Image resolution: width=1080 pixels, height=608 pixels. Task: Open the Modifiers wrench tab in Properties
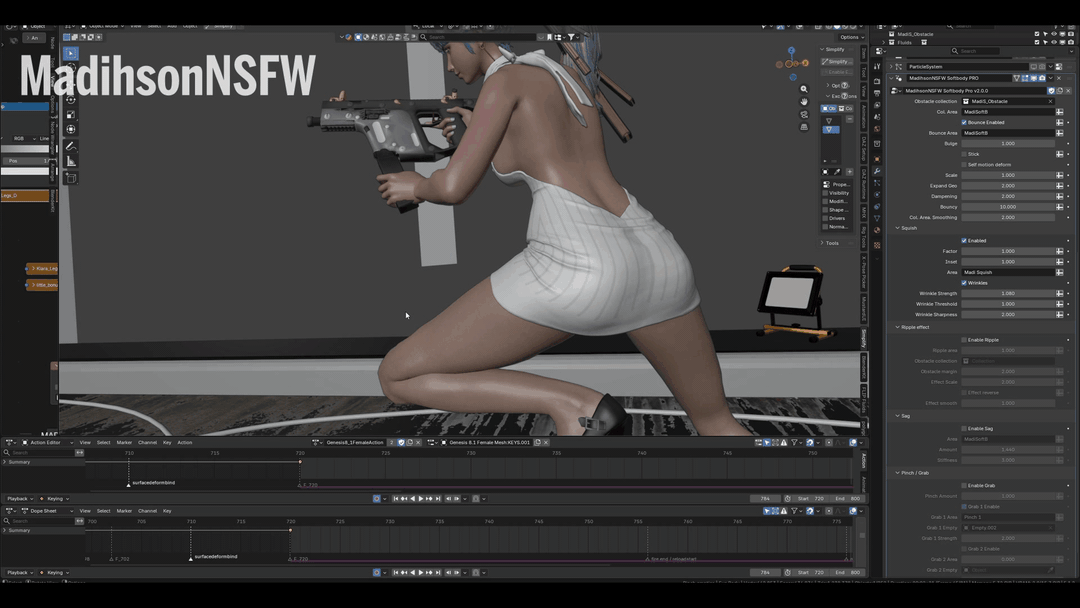tap(877, 171)
